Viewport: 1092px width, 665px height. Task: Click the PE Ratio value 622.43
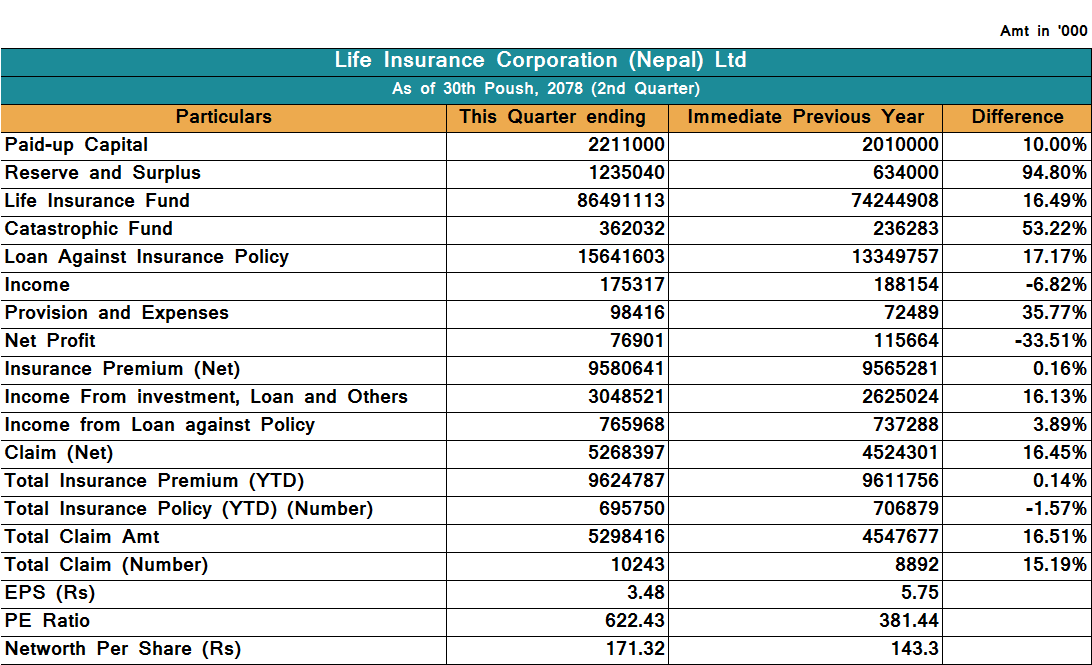point(635,621)
